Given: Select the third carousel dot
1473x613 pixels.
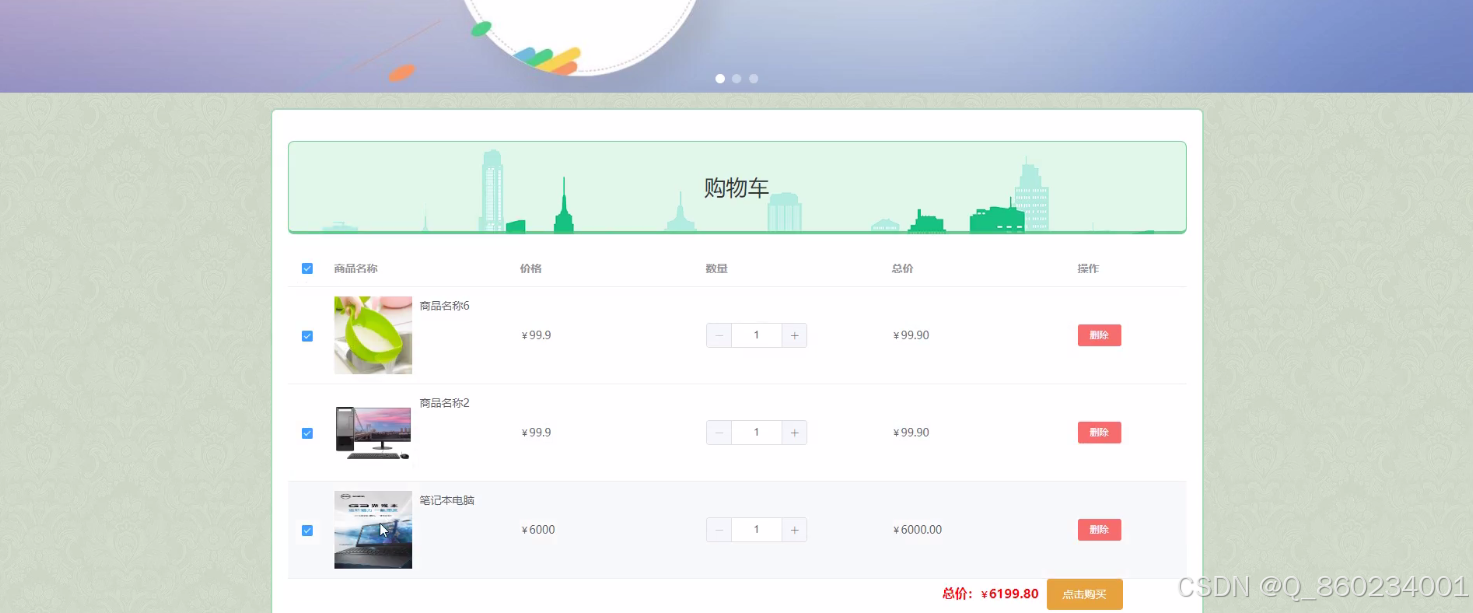Looking at the screenshot, I should coord(753,78).
